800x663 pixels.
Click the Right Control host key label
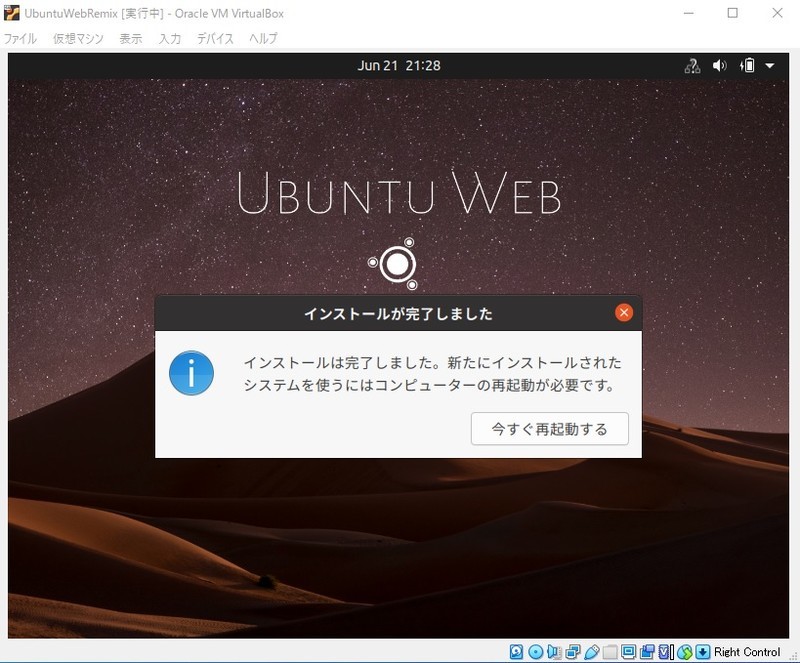pos(747,652)
